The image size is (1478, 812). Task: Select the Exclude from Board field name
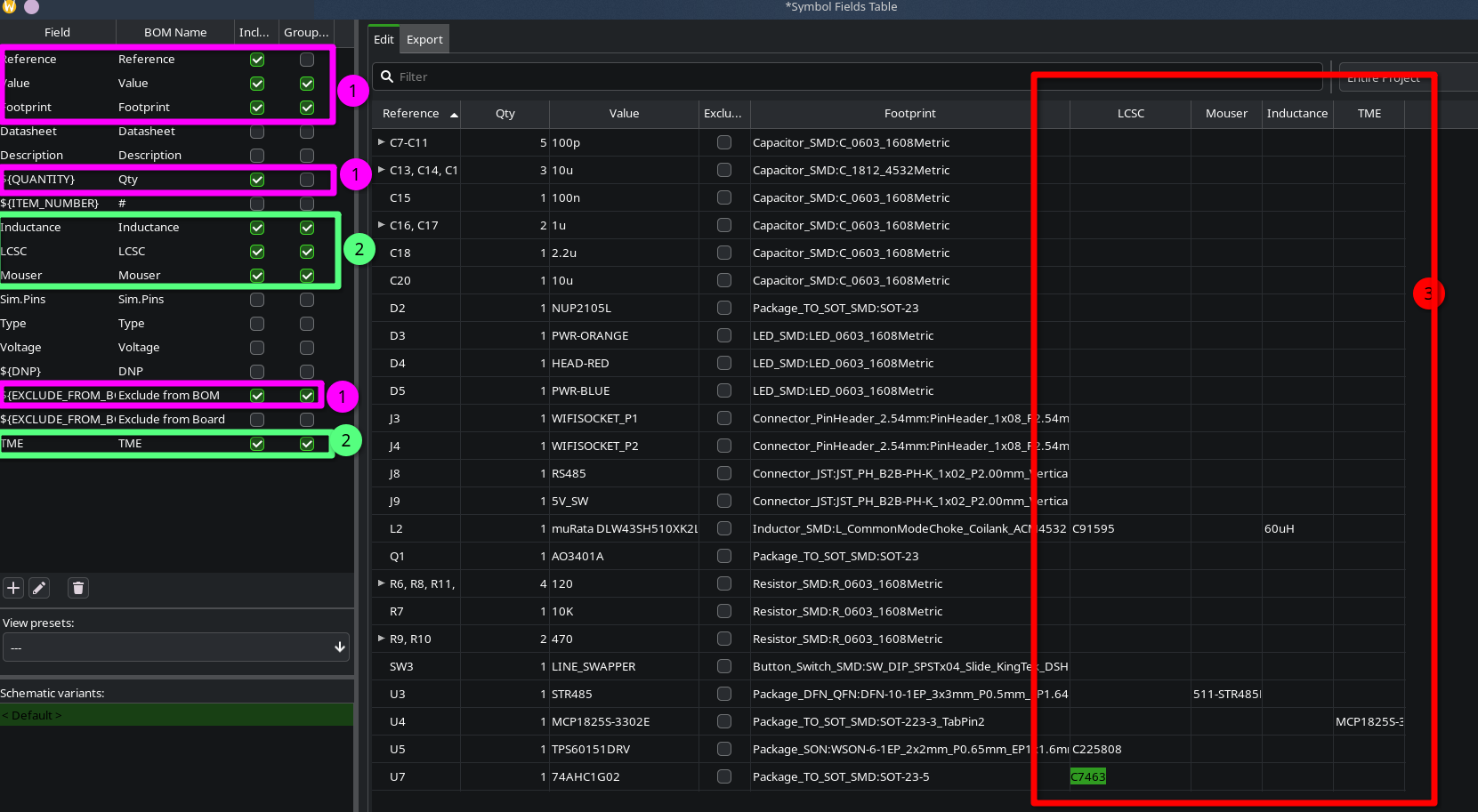[172, 420]
